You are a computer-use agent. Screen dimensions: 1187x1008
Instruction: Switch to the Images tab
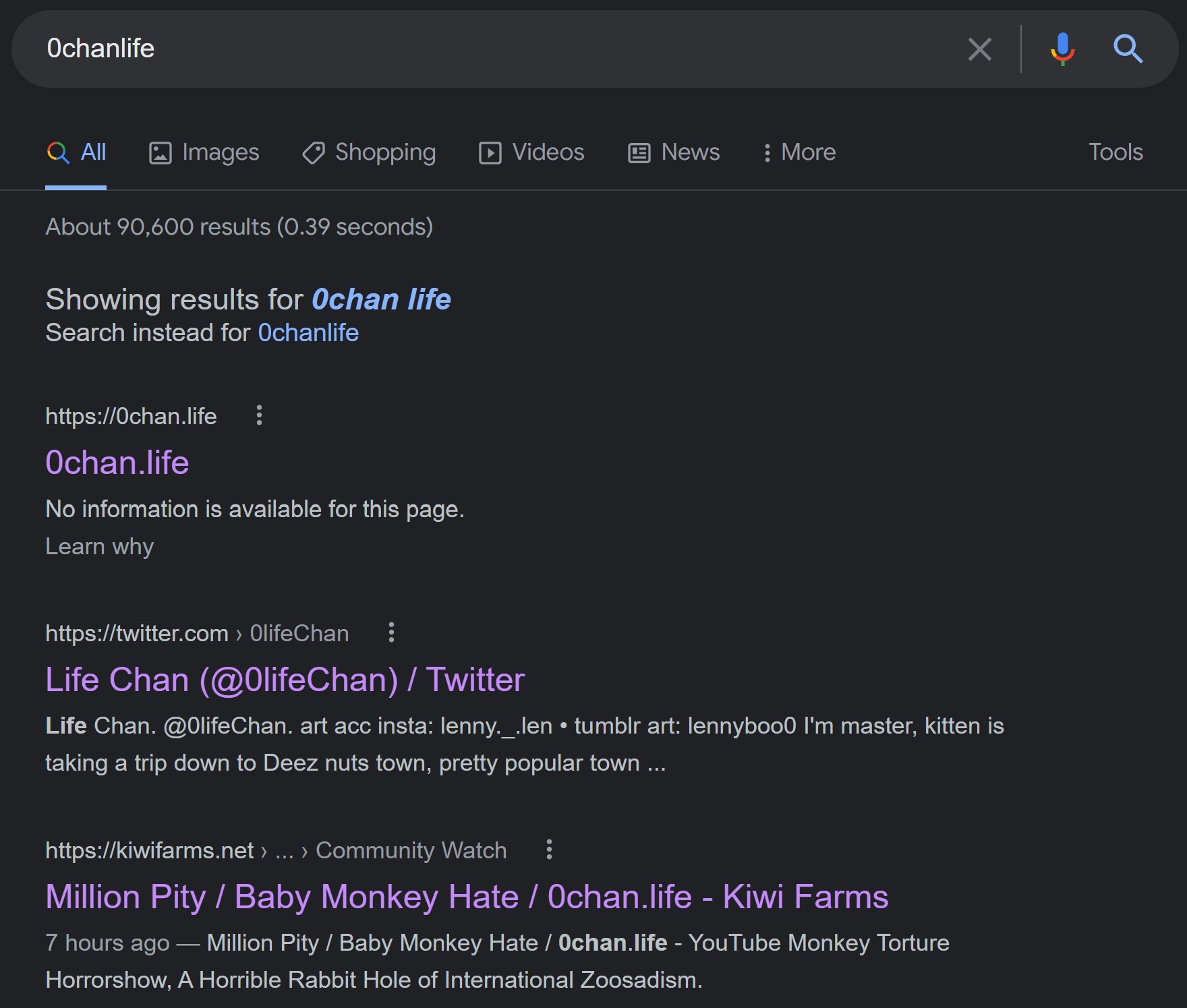point(204,152)
